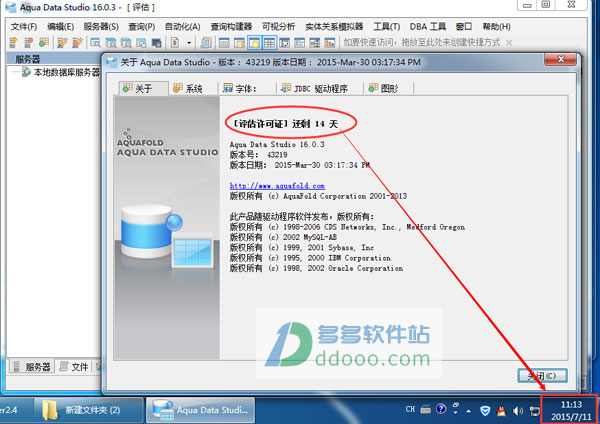This screenshot has width=600, height=424.
Task: Open the 查询(P) menu
Action: point(142,26)
